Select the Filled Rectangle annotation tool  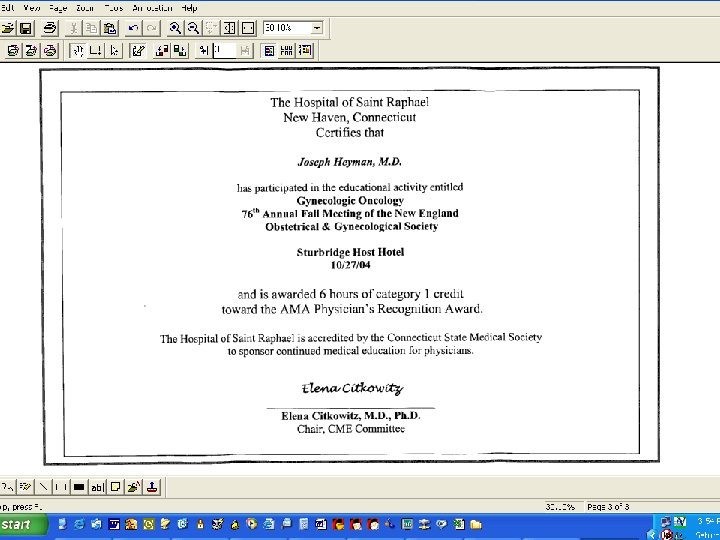(x=79, y=487)
